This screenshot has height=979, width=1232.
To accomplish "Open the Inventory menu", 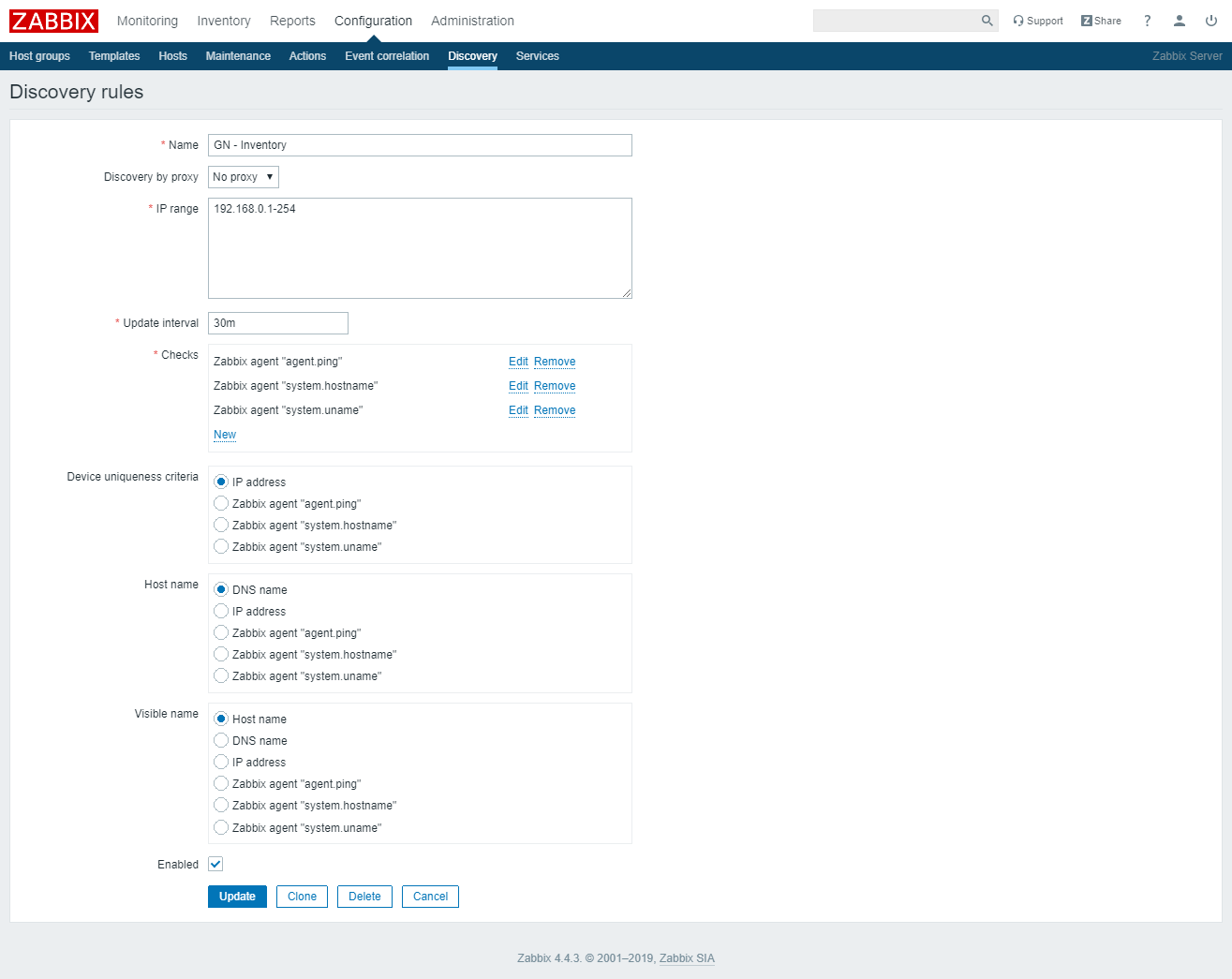I will pyautogui.click(x=224, y=21).
